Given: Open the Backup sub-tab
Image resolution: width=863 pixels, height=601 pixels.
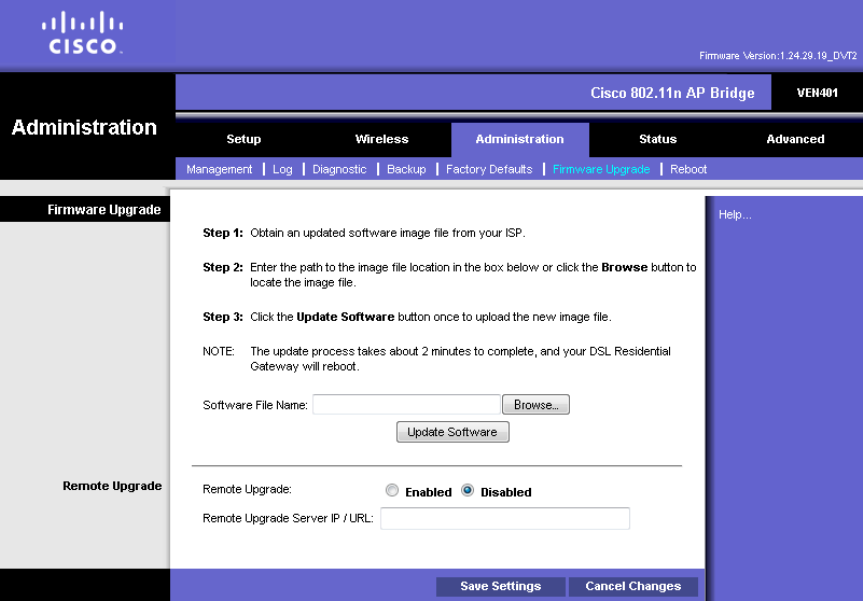Looking at the screenshot, I should [x=406, y=170].
